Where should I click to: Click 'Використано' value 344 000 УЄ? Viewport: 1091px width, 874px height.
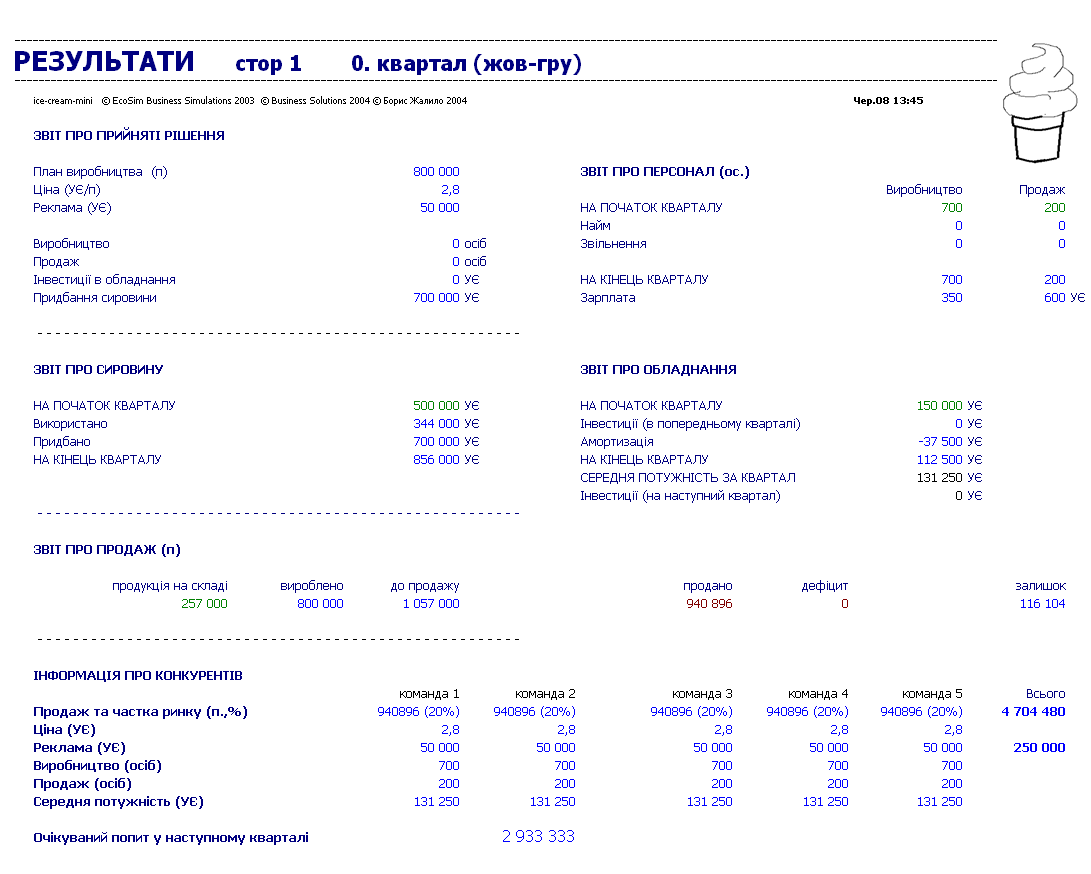tap(446, 424)
